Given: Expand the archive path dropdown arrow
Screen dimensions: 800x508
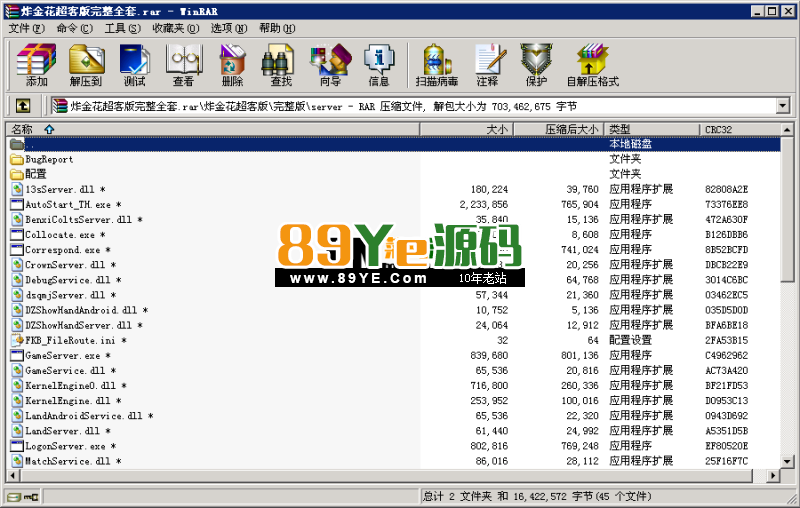Looking at the screenshot, I should [x=783, y=106].
